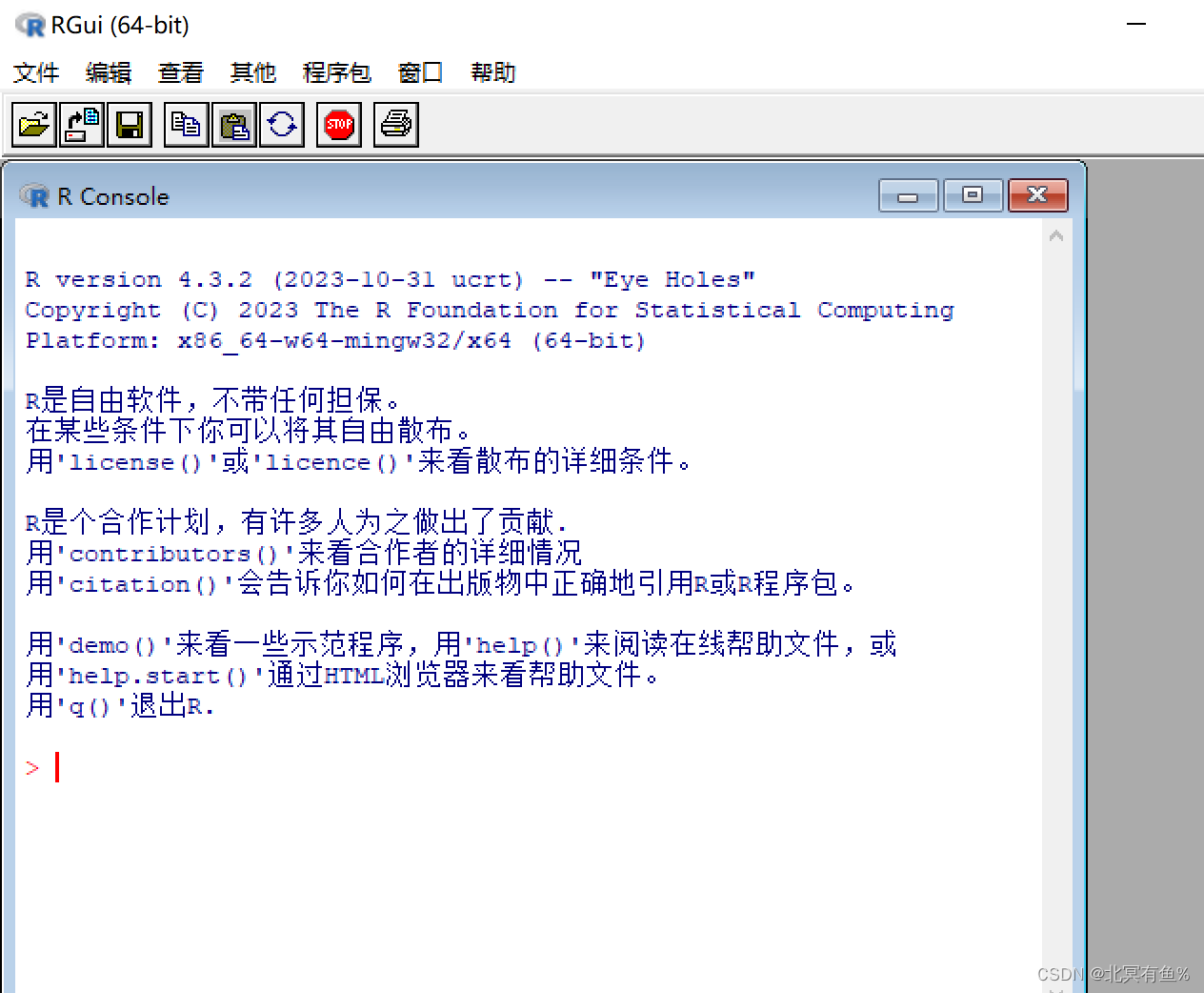Open script with the folder toolbar icon
1204x993 pixels.
point(34,125)
